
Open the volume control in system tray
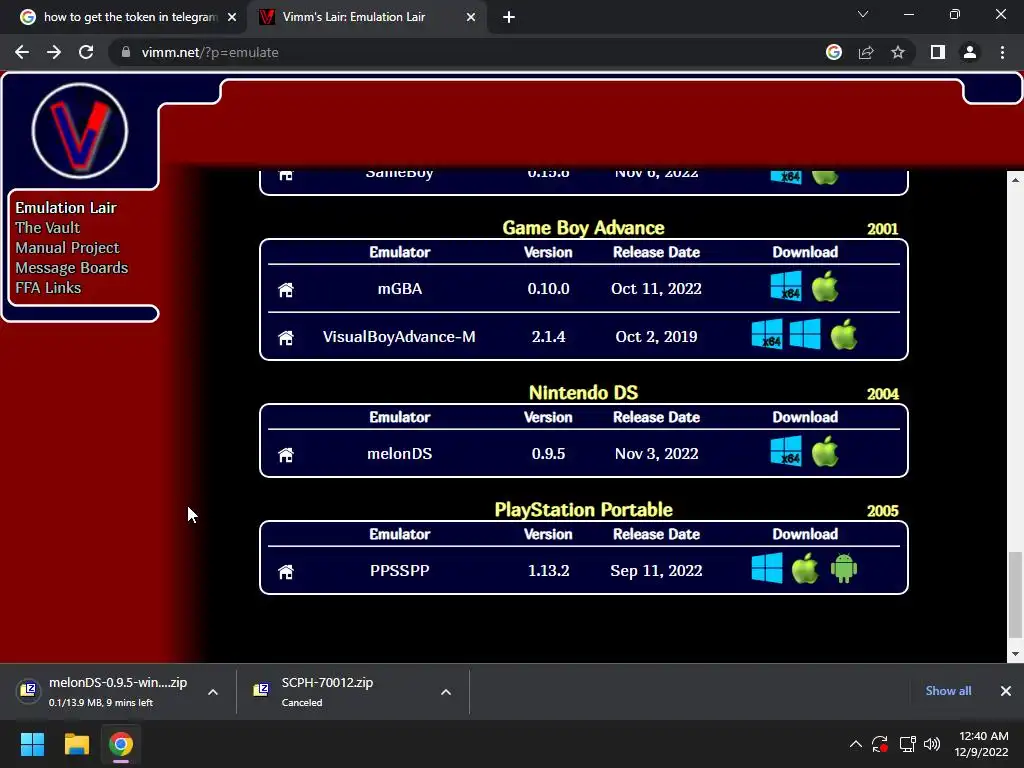coord(932,744)
